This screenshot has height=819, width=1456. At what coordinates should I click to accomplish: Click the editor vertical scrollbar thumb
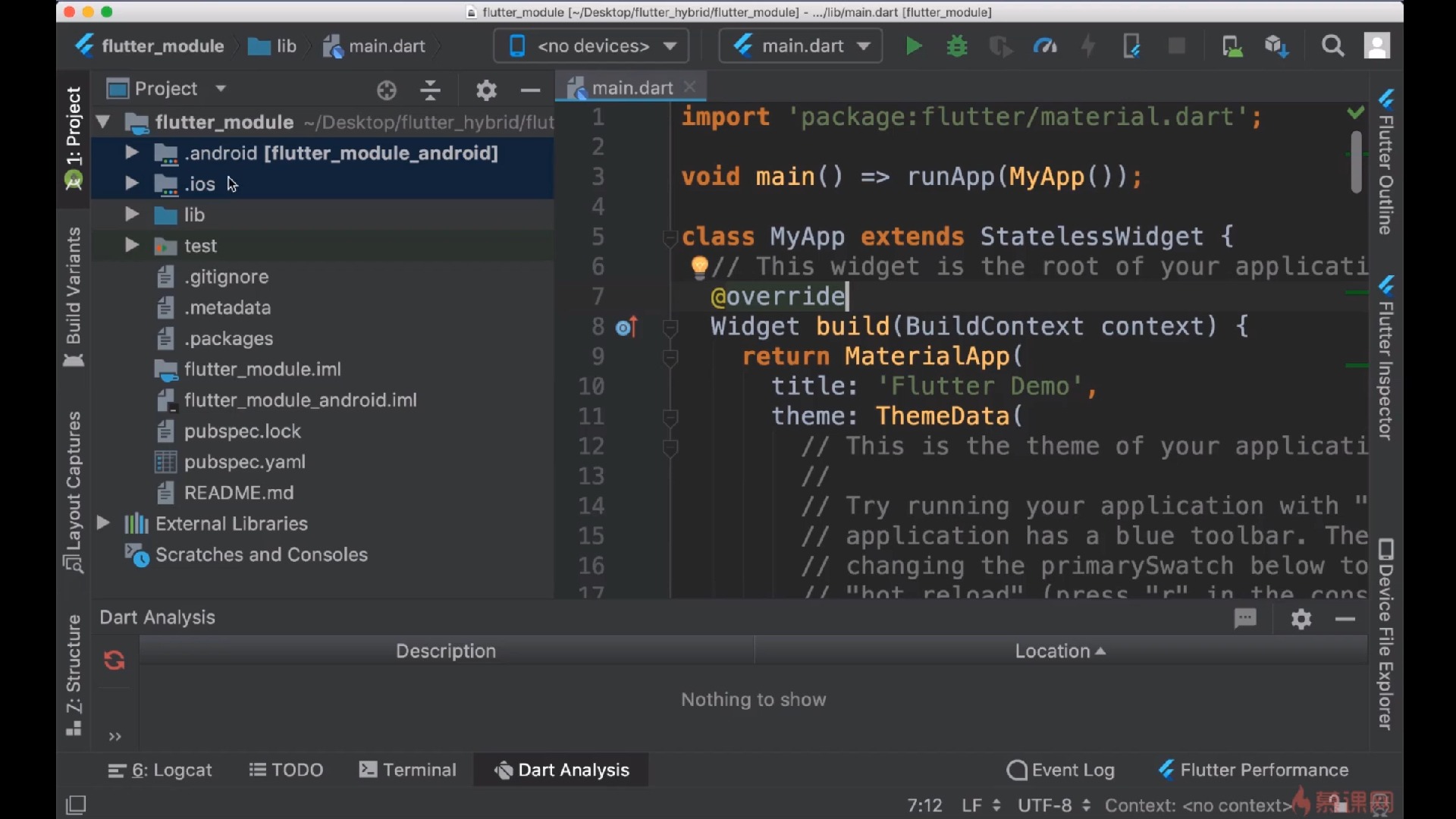click(x=1356, y=162)
